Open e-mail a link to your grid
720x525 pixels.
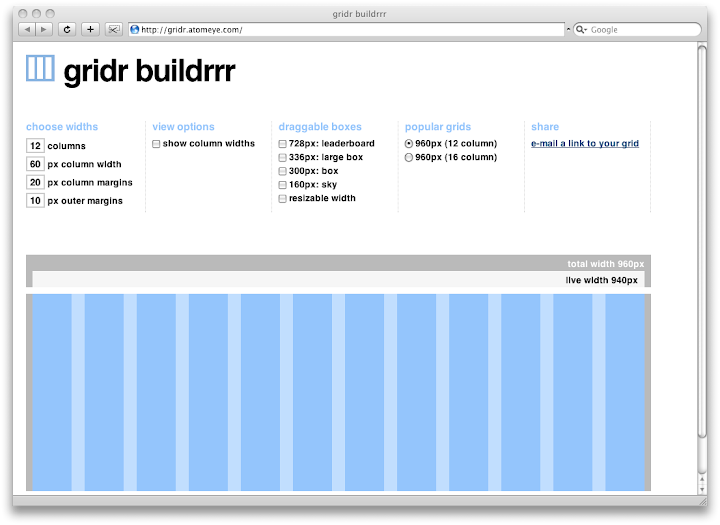click(585, 143)
